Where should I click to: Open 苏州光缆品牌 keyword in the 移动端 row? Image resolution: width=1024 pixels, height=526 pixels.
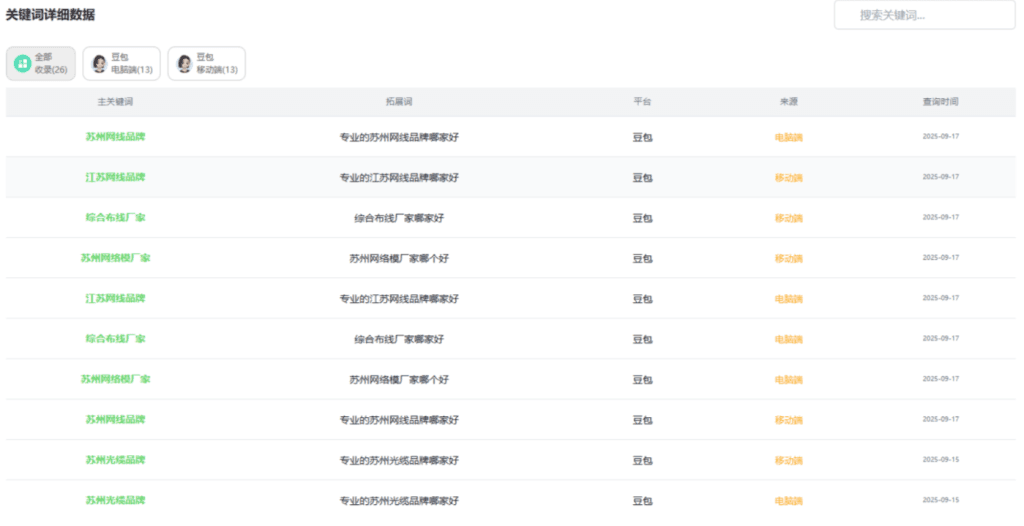(115, 460)
